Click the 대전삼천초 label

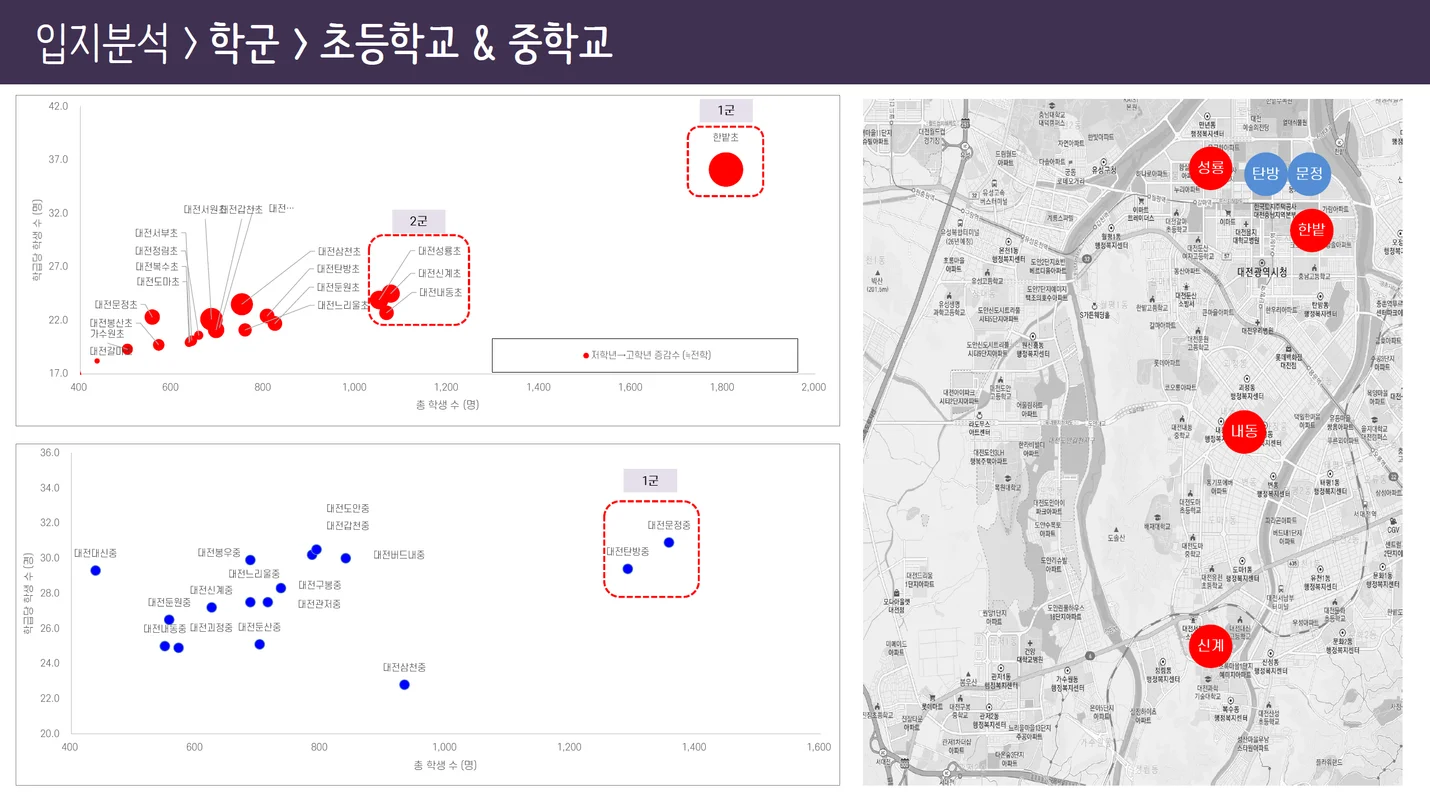[339, 251]
